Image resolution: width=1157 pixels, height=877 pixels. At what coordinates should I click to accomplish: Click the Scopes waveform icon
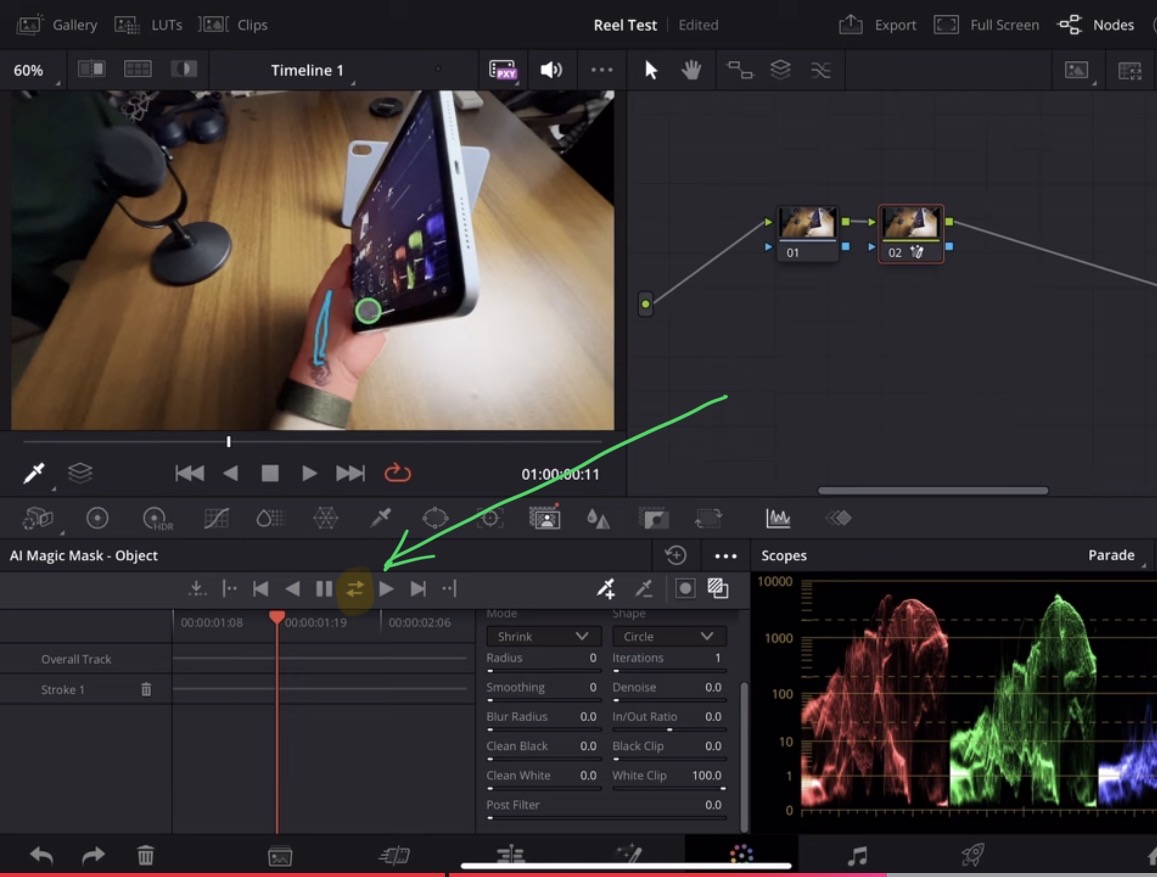point(778,518)
